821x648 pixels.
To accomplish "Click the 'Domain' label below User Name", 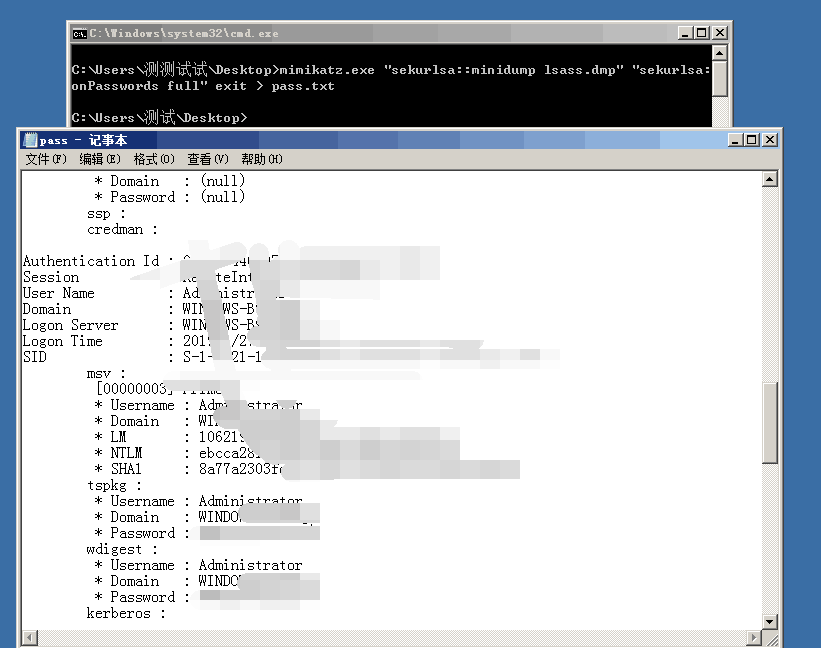I will (x=47, y=309).
